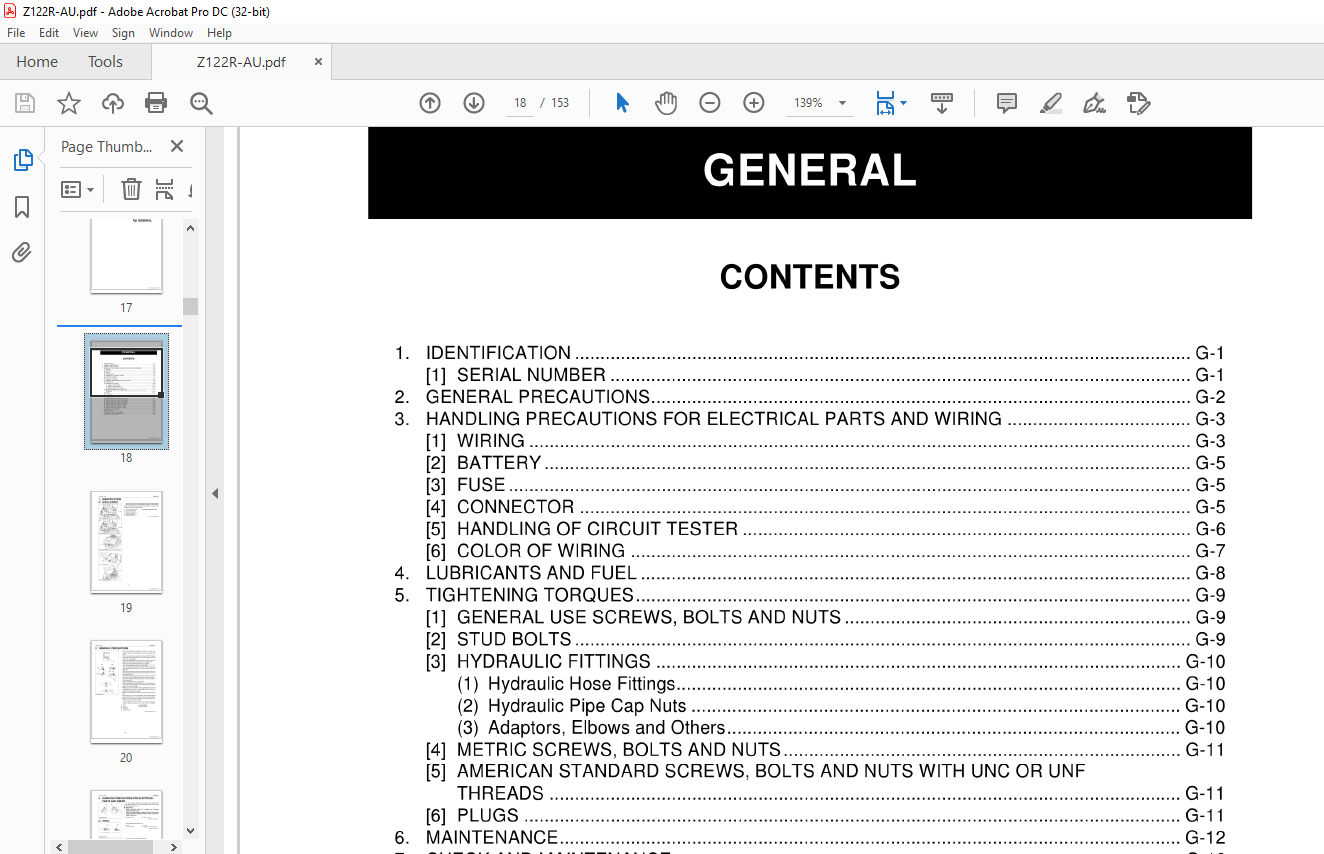Image resolution: width=1324 pixels, height=854 pixels.
Task: Bookmark file with the star icon
Action: coord(68,103)
